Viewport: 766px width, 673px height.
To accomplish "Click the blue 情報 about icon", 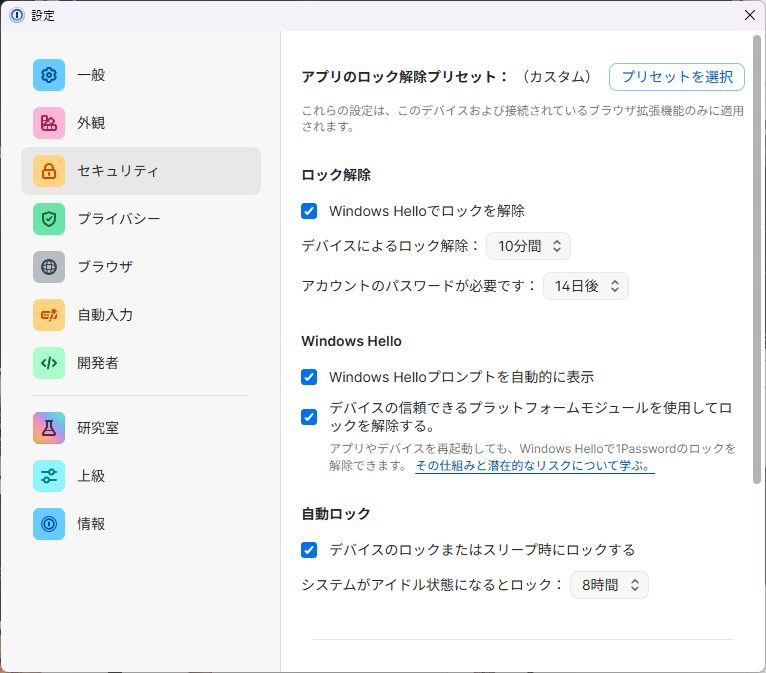I will coord(49,524).
